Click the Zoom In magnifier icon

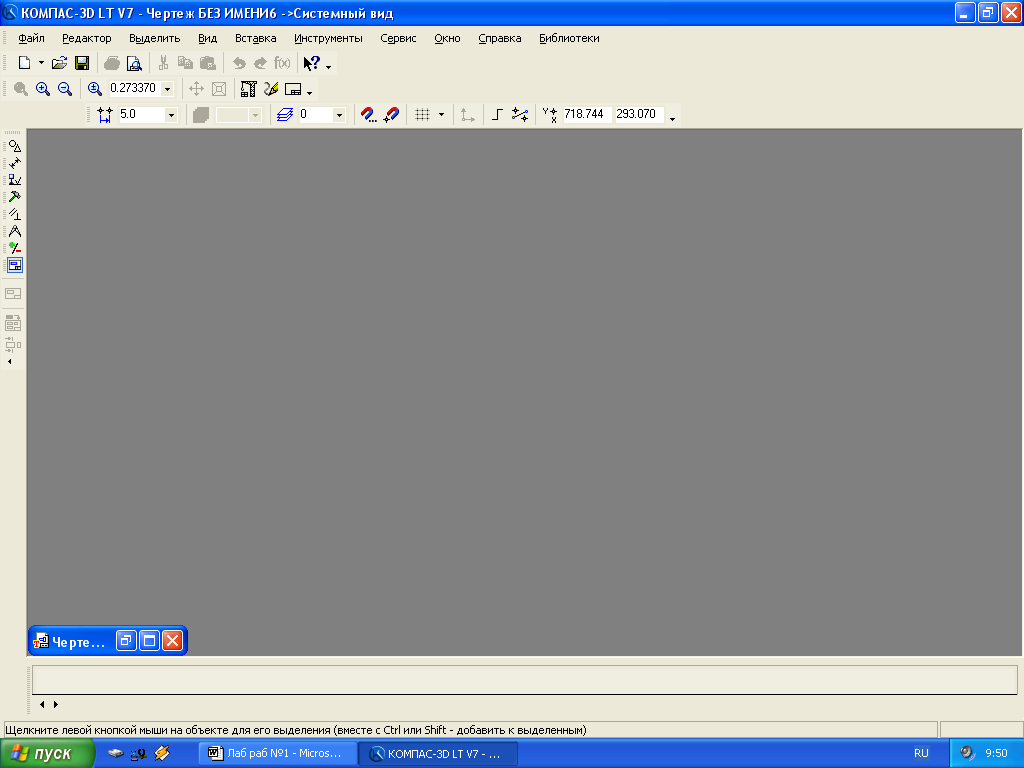[x=43, y=89]
